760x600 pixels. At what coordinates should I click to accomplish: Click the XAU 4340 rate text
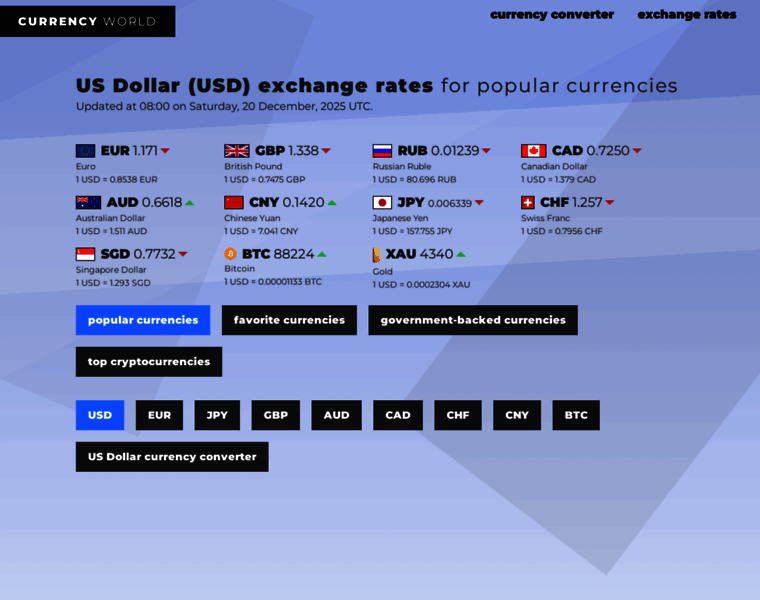[x=420, y=254]
